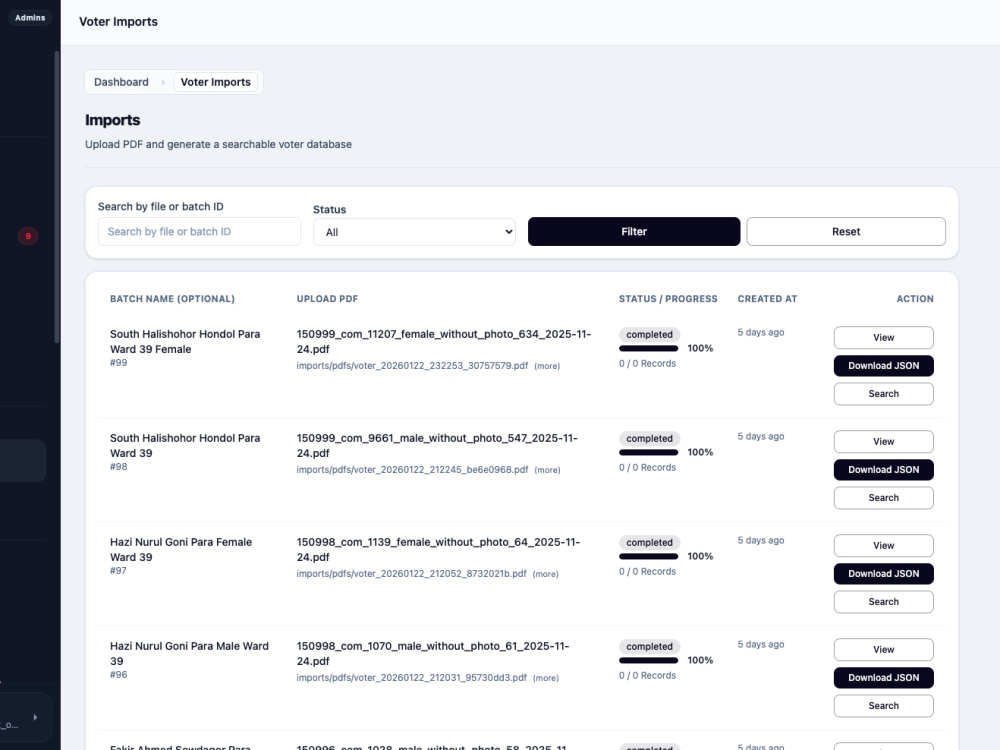Click the red 9 notification badge
1000x750 pixels.
(x=27, y=236)
